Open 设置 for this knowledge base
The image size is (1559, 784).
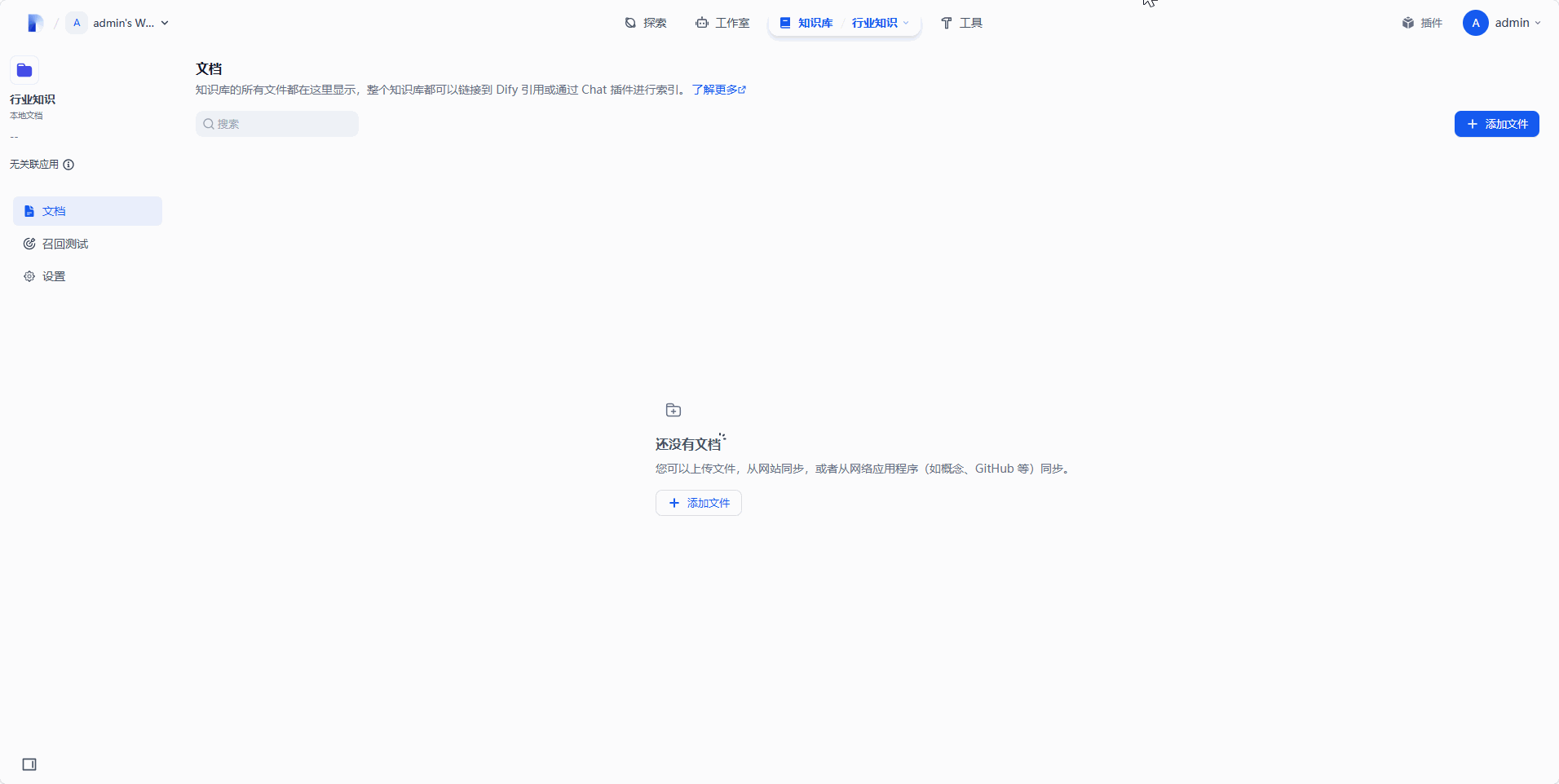[55, 275]
